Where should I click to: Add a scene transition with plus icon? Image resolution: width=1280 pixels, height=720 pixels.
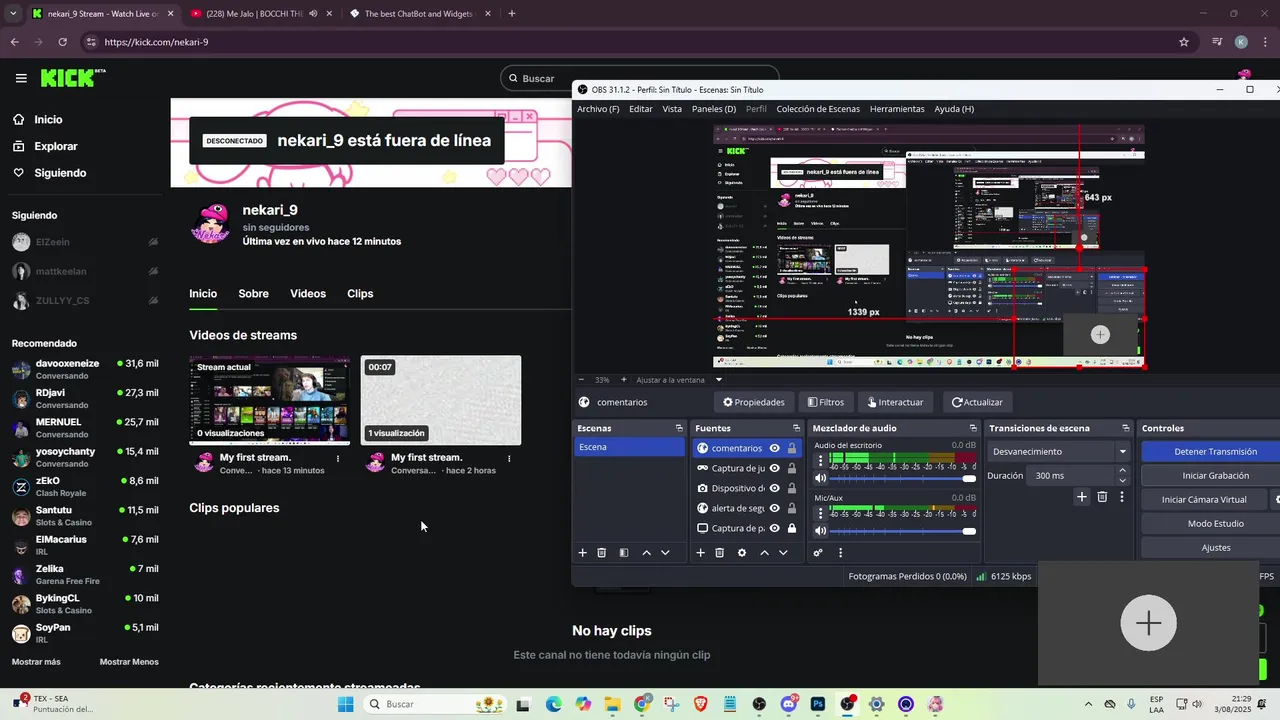1081,497
